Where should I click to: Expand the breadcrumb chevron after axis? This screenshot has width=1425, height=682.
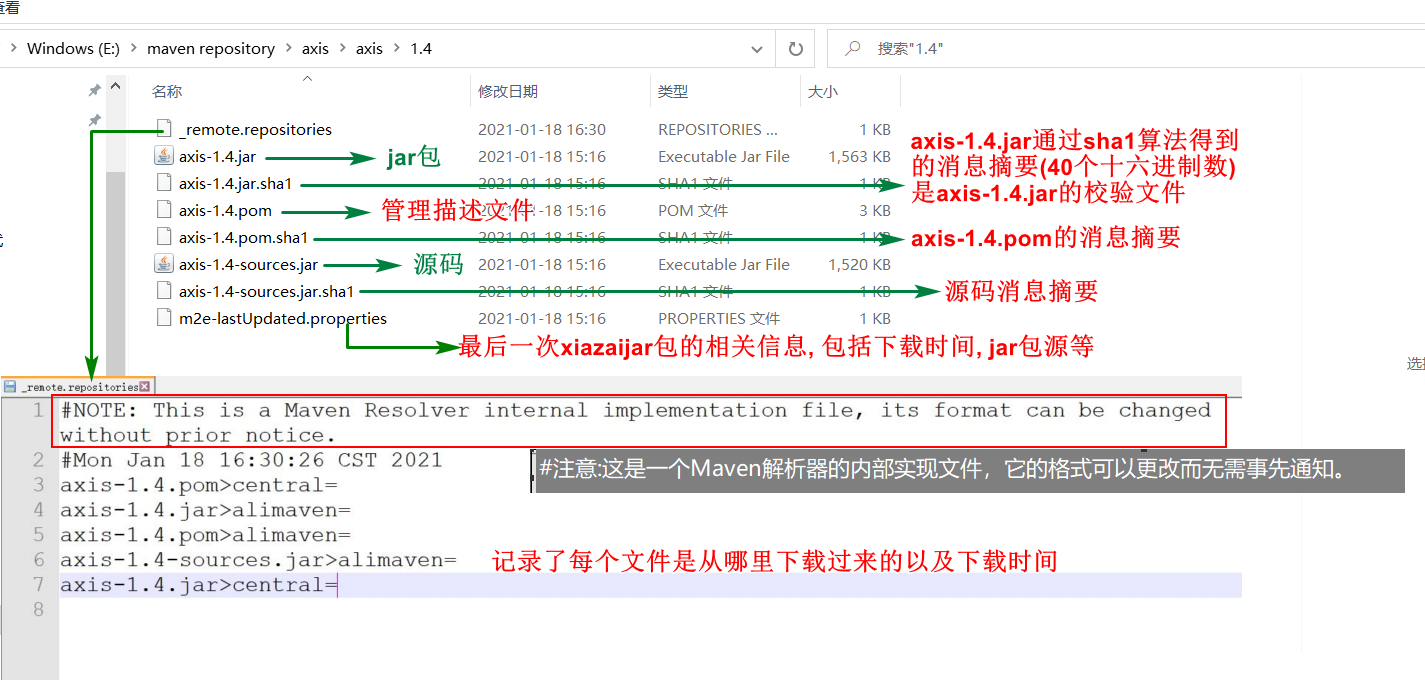[x=342, y=48]
